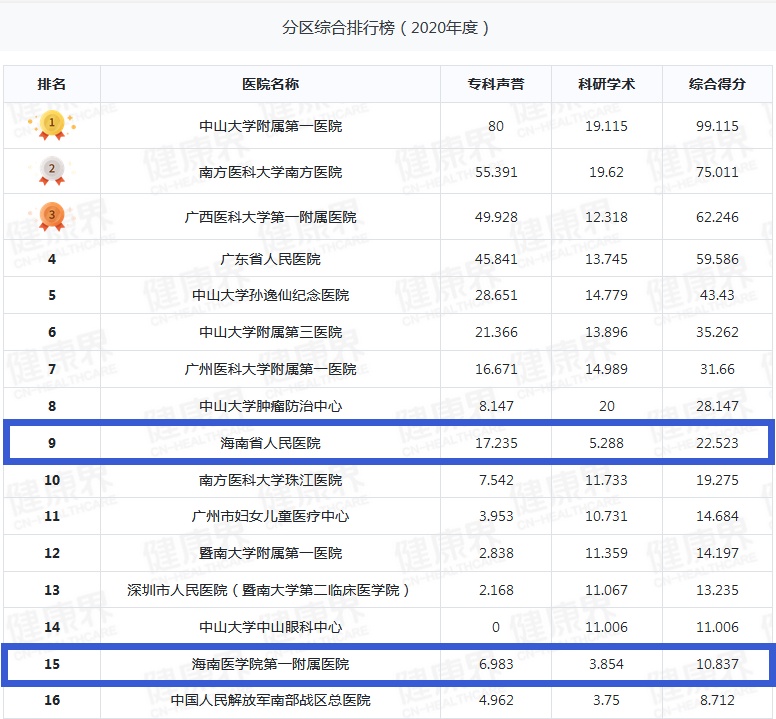Click rank number 4
The width and height of the screenshot is (776, 719).
coord(52,259)
